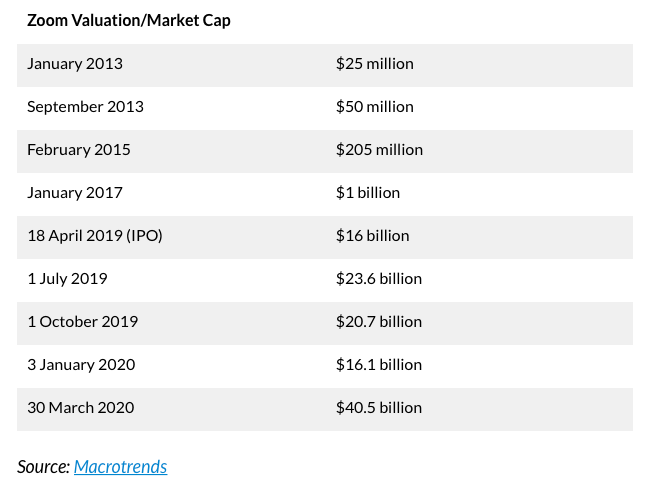Select the January 2017 row label

pyautogui.click(x=75, y=192)
